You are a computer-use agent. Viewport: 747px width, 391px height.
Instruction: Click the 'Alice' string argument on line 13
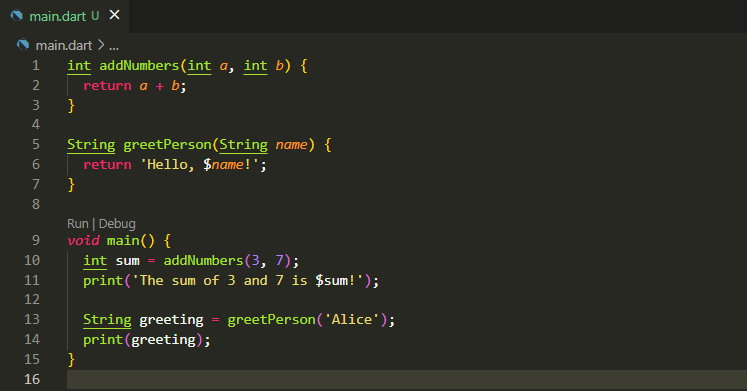point(352,319)
